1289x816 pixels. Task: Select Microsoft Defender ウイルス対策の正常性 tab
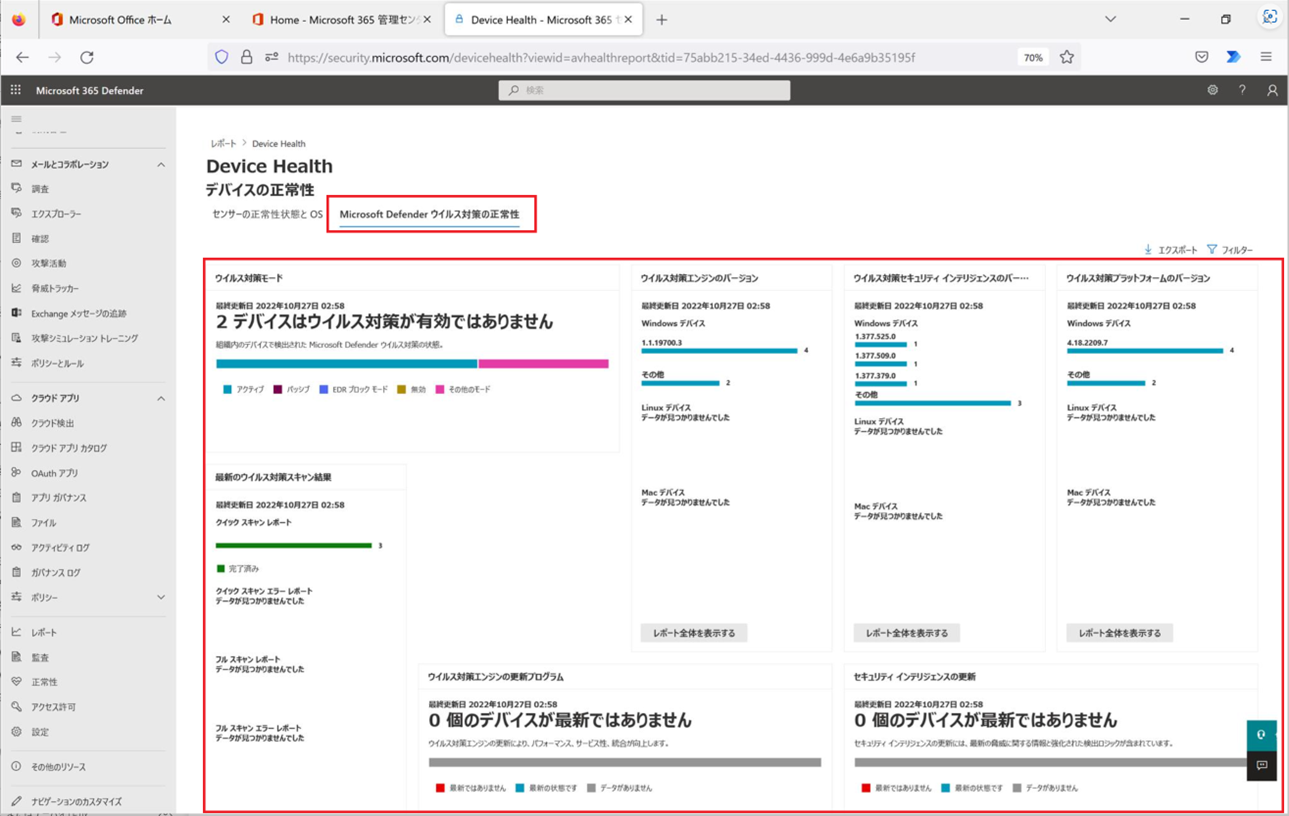click(x=429, y=214)
